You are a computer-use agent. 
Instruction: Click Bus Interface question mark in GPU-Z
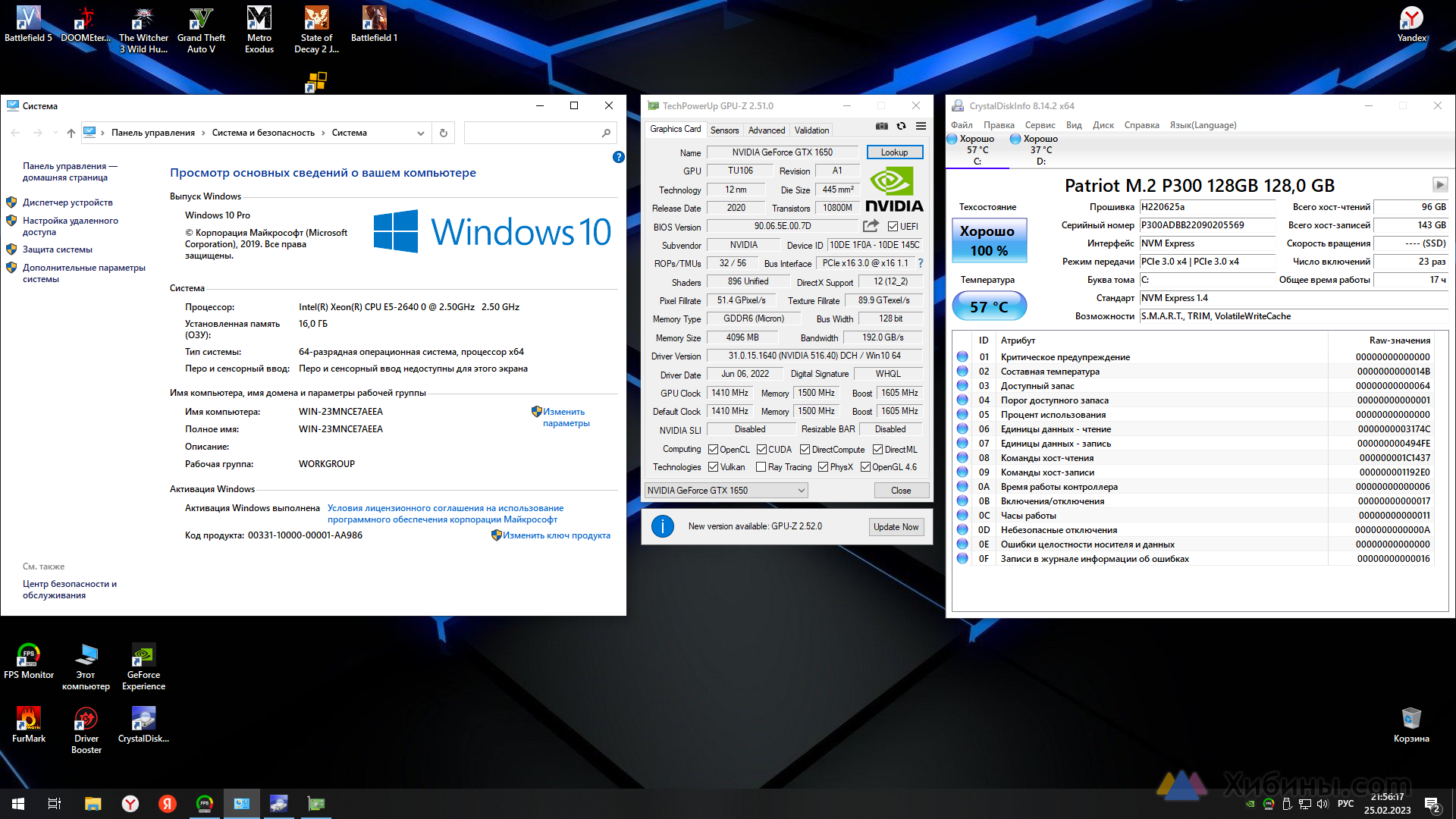click(921, 263)
